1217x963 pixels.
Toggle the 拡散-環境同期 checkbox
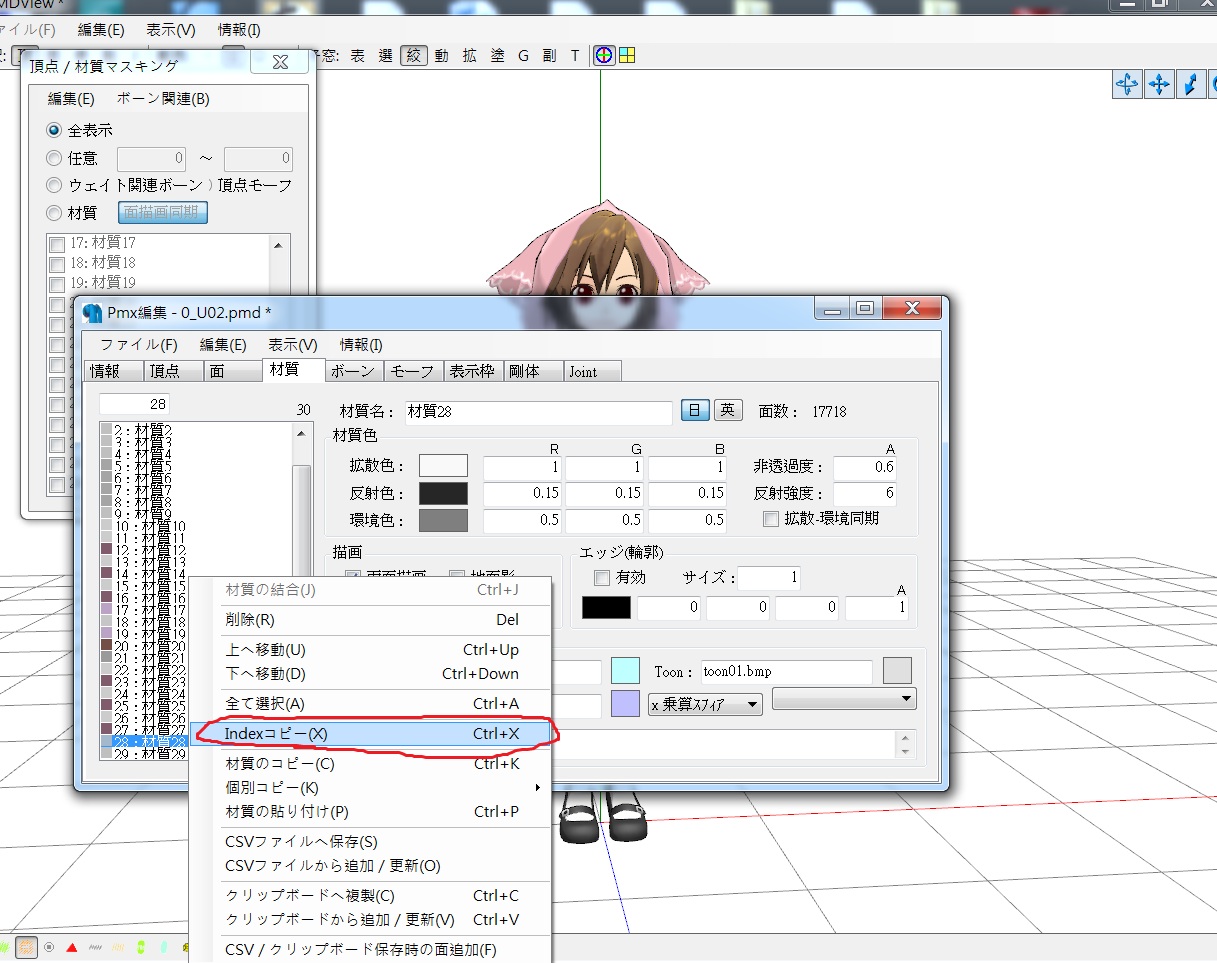[770, 519]
